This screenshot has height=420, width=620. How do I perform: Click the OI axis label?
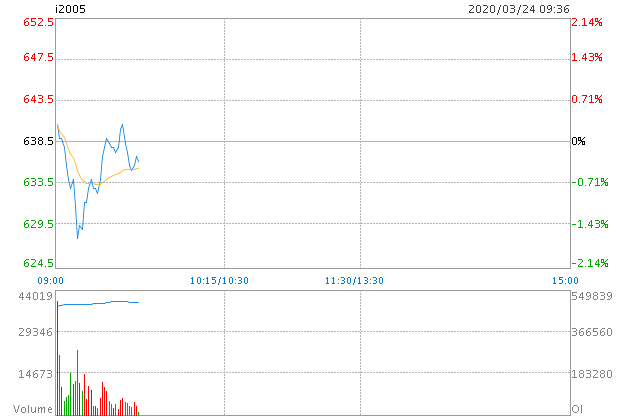click(x=577, y=410)
